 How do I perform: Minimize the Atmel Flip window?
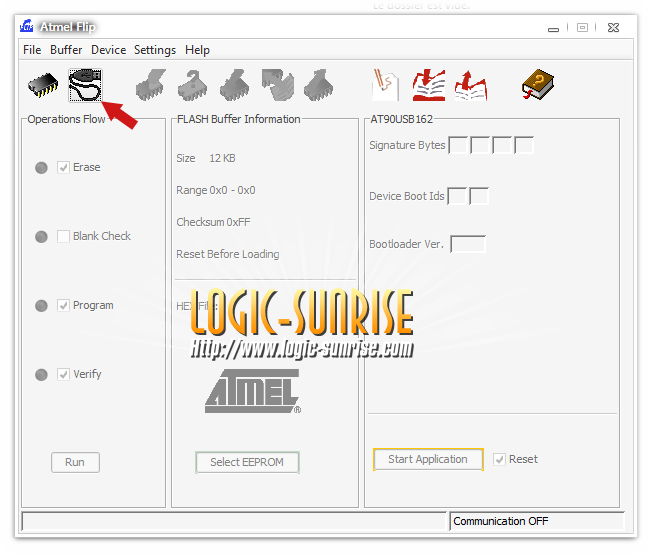coord(553,28)
